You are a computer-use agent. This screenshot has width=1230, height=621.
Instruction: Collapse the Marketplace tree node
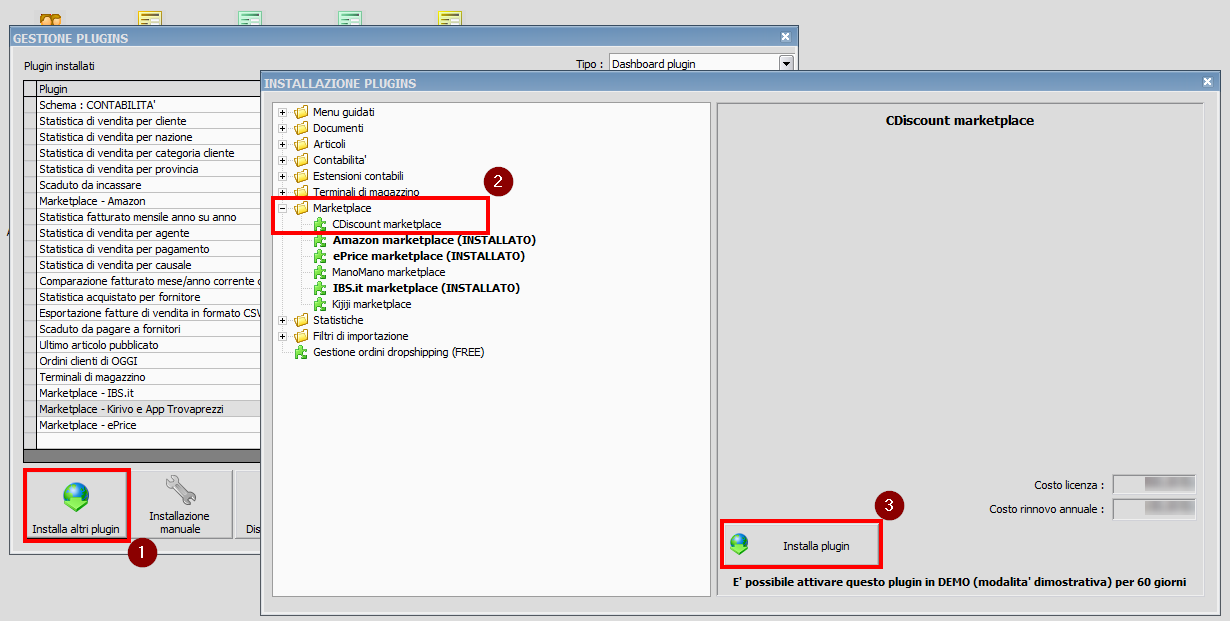(283, 208)
